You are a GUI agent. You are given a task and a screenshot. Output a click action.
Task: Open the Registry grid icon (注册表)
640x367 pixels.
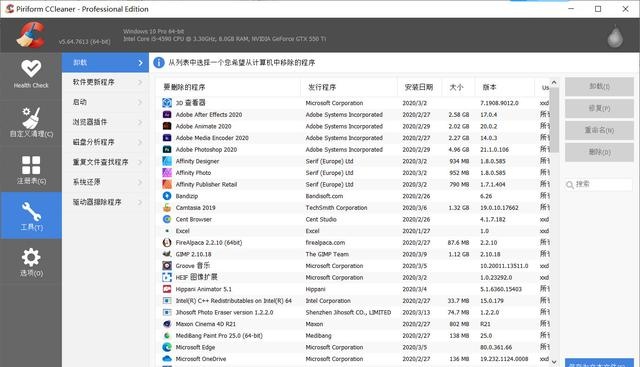(x=31, y=169)
